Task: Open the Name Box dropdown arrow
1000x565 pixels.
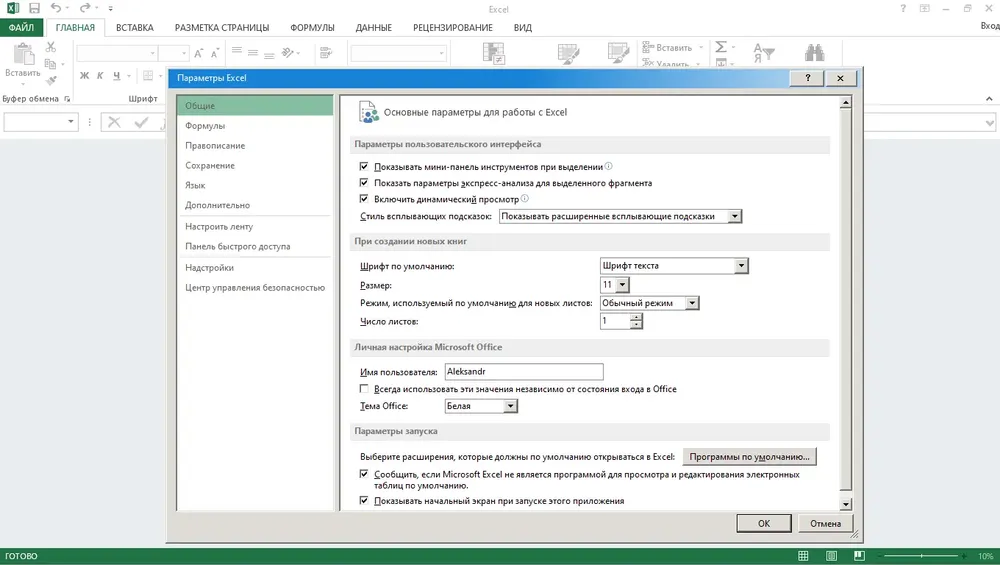Action: [71, 121]
